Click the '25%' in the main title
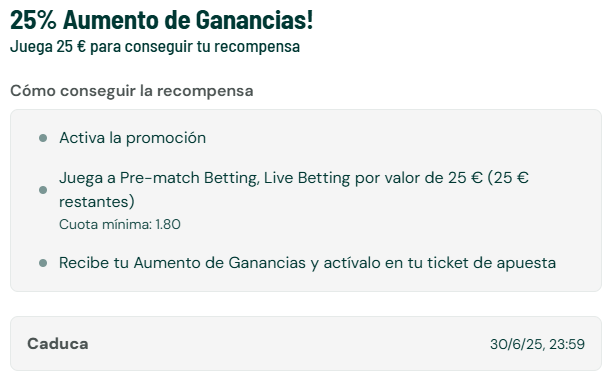 33,20
